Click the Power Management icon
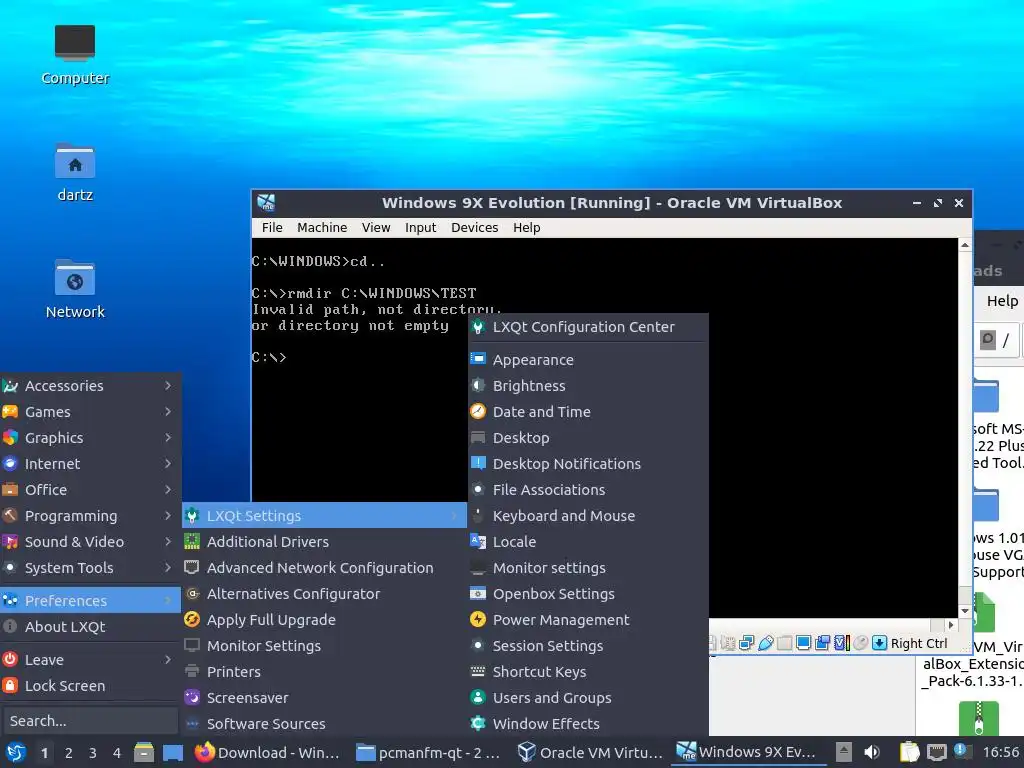Screen dimensions: 1024x768 point(478,620)
